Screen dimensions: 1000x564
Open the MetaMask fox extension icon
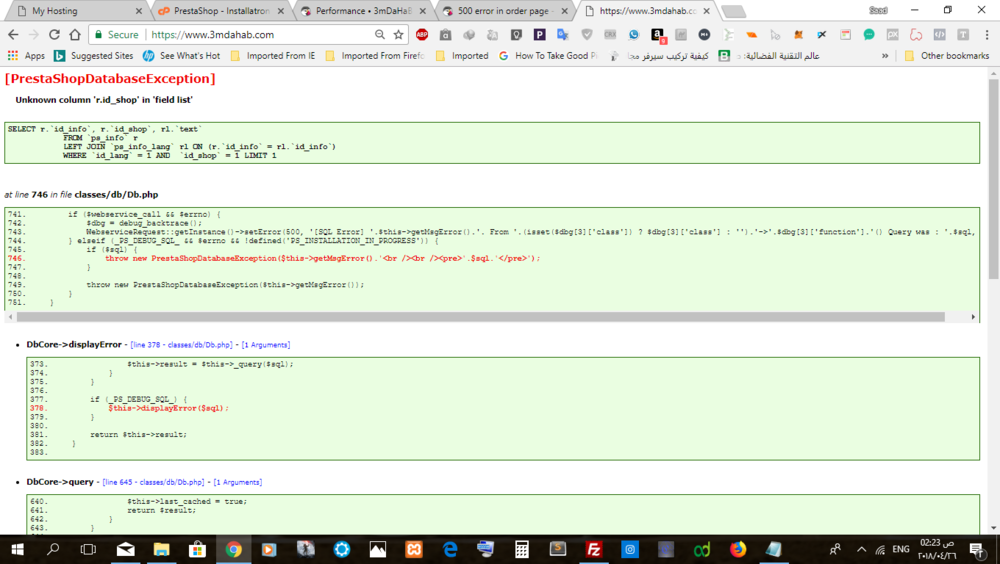point(798,34)
